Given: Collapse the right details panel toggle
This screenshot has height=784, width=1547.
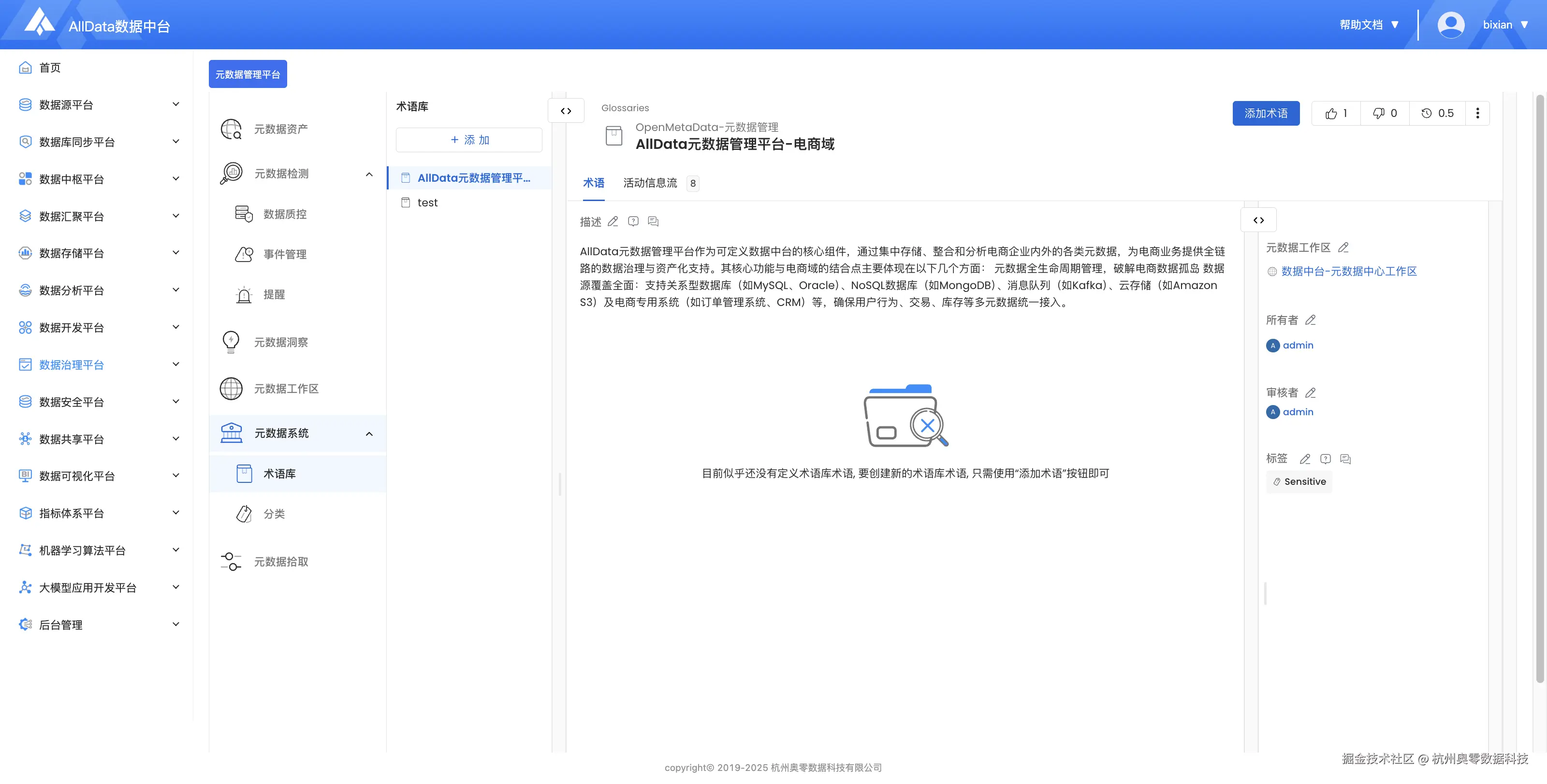Looking at the screenshot, I should tap(1258, 220).
